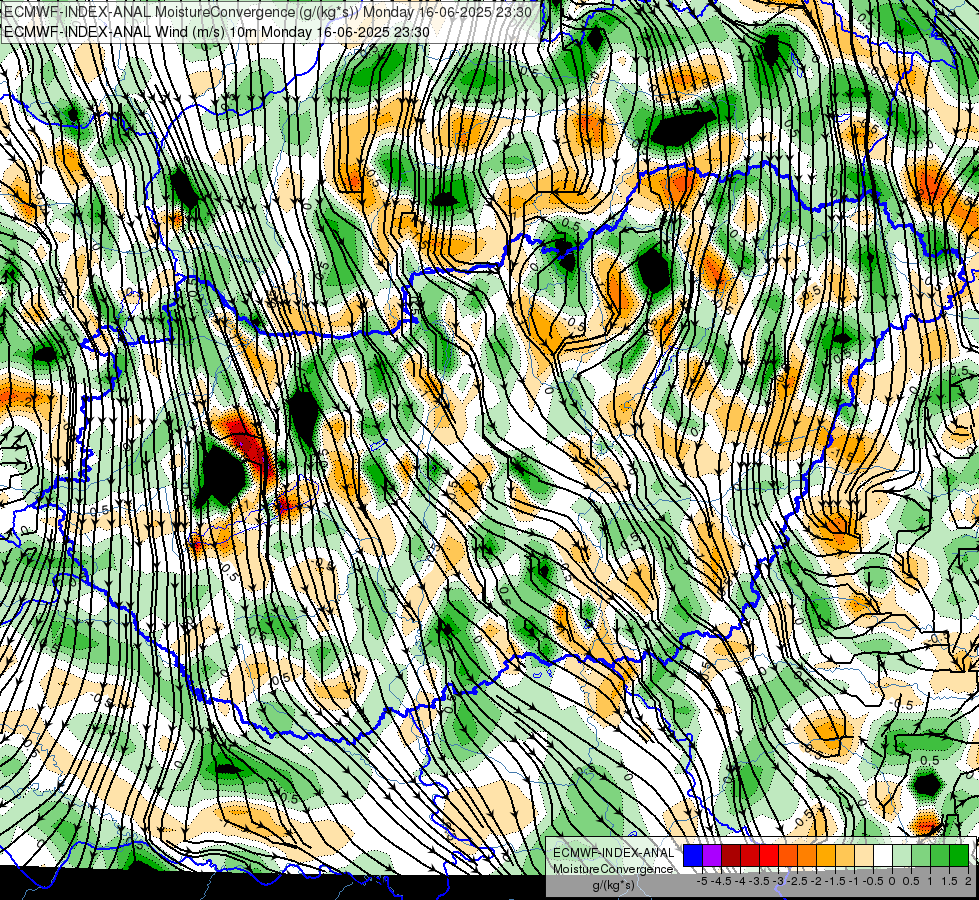Click the legend scale value -2.5
Image resolution: width=979 pixels, height=900 pixels.
click(x=797, y=881)
